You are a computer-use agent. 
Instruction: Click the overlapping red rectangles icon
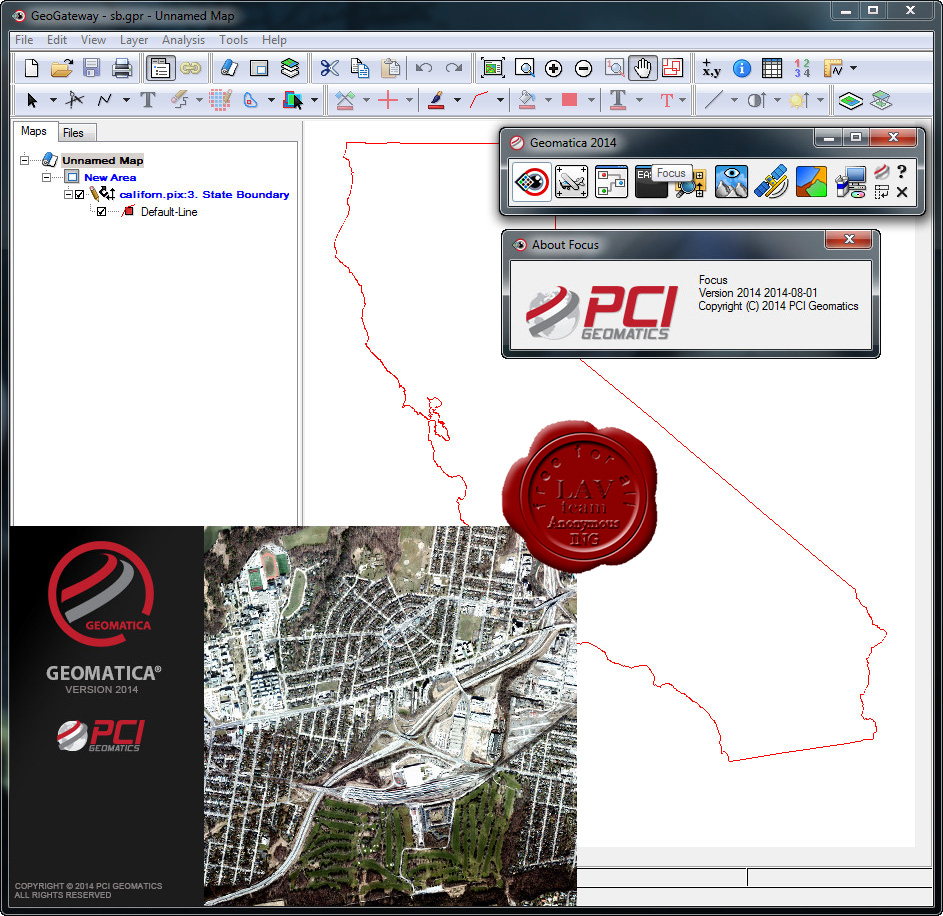(672, 69)
